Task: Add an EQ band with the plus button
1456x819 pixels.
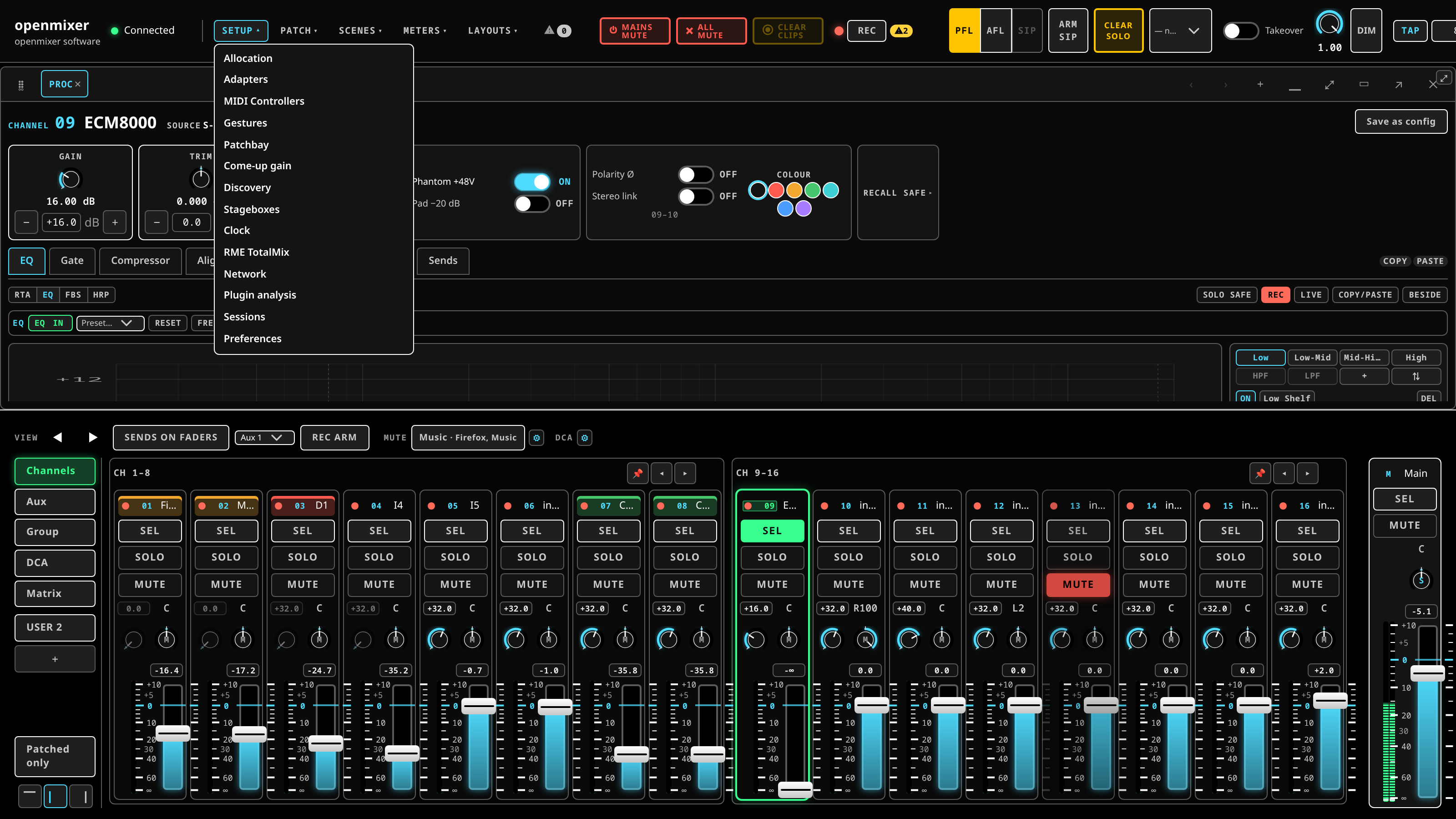Action: 1364,376
